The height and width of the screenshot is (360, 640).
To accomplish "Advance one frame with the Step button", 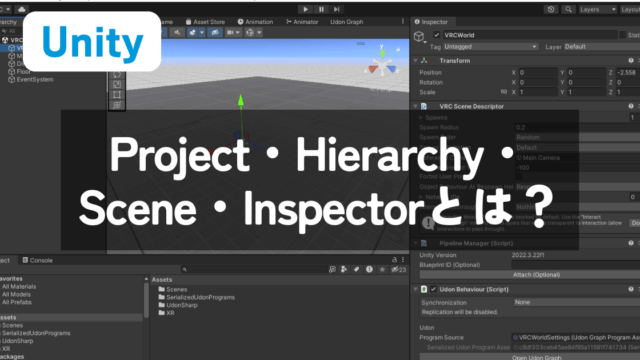I will pyautogui.click(x=336, y=9).
